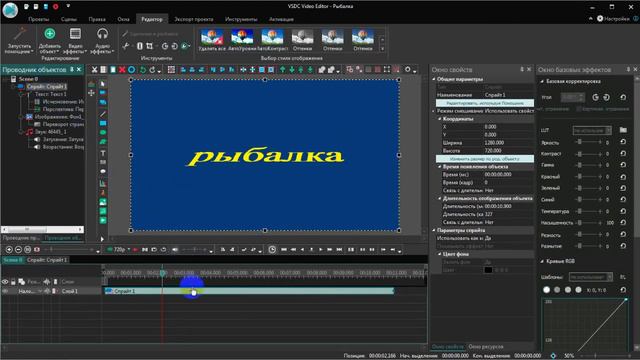The width and height of the screenshot is (640, 360).
Task: Open the Projects (Проекты) menu tab
Action: (39, 19)
